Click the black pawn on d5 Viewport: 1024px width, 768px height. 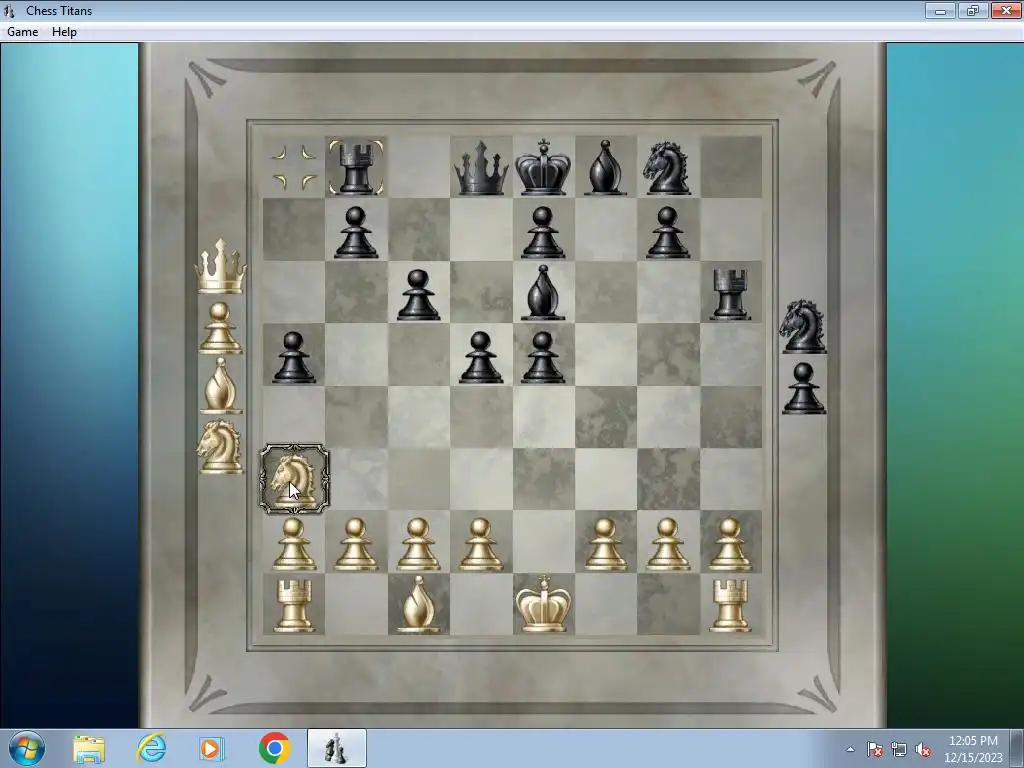481,357
